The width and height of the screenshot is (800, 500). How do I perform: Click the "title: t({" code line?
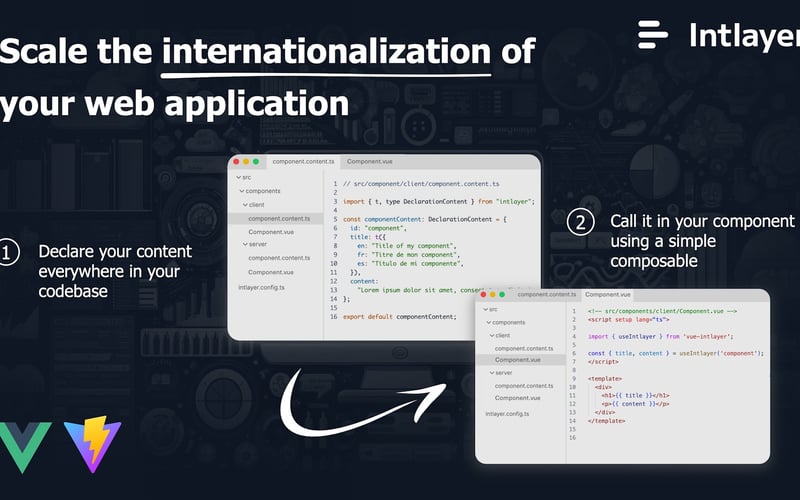pyautogui.click(x=368, y=237)
